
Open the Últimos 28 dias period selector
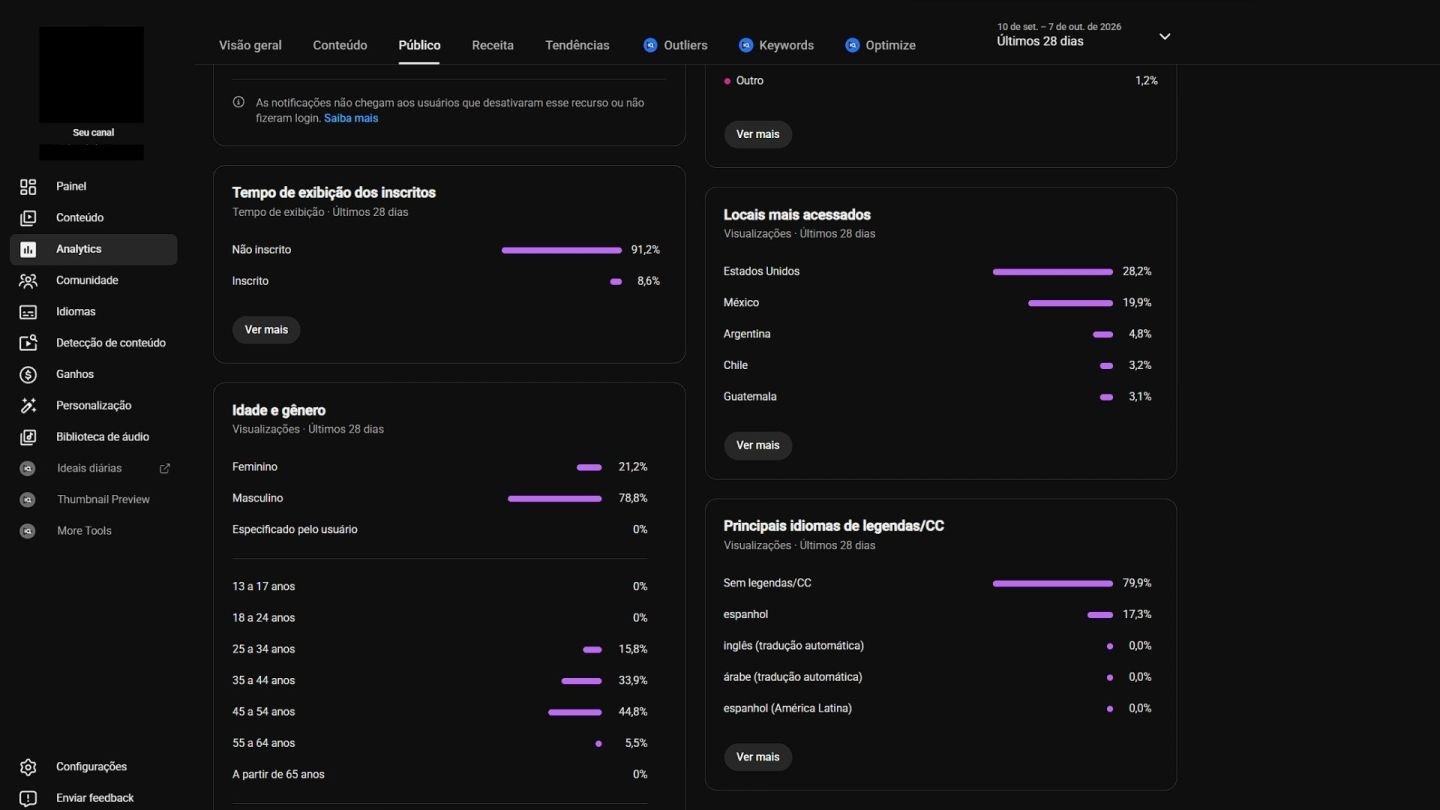[x=1084, y=35]
